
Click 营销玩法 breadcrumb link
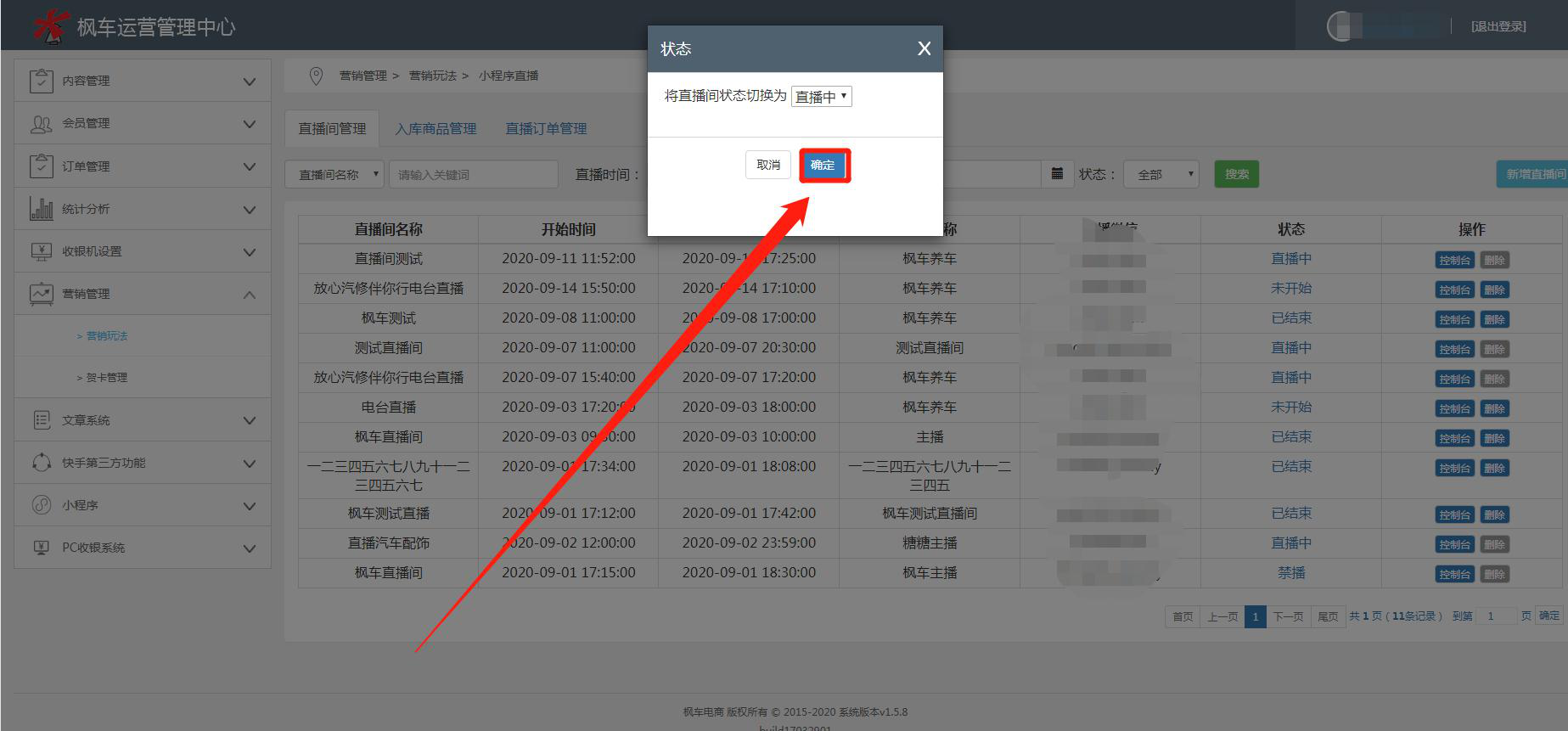coord(432,76)
